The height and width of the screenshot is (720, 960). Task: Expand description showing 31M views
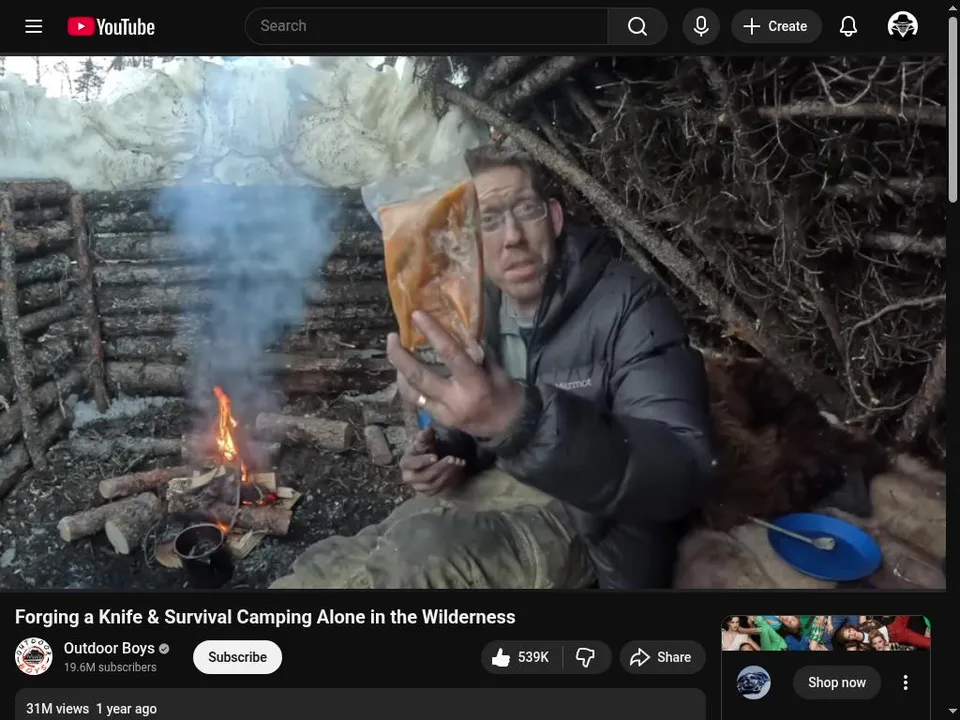pos(360,705)
